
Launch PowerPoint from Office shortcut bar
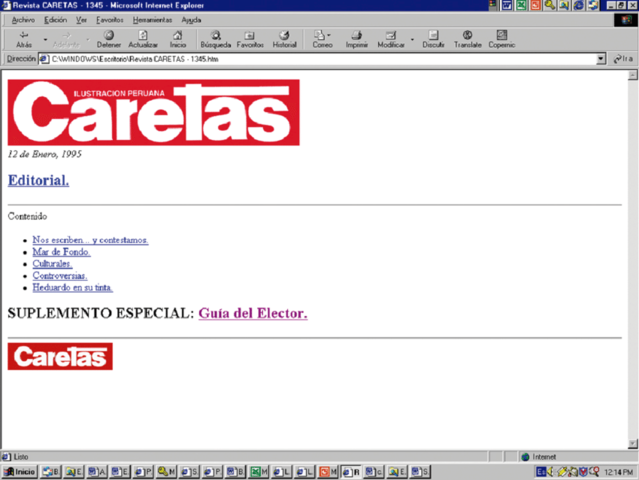click(x=535, y=5)
